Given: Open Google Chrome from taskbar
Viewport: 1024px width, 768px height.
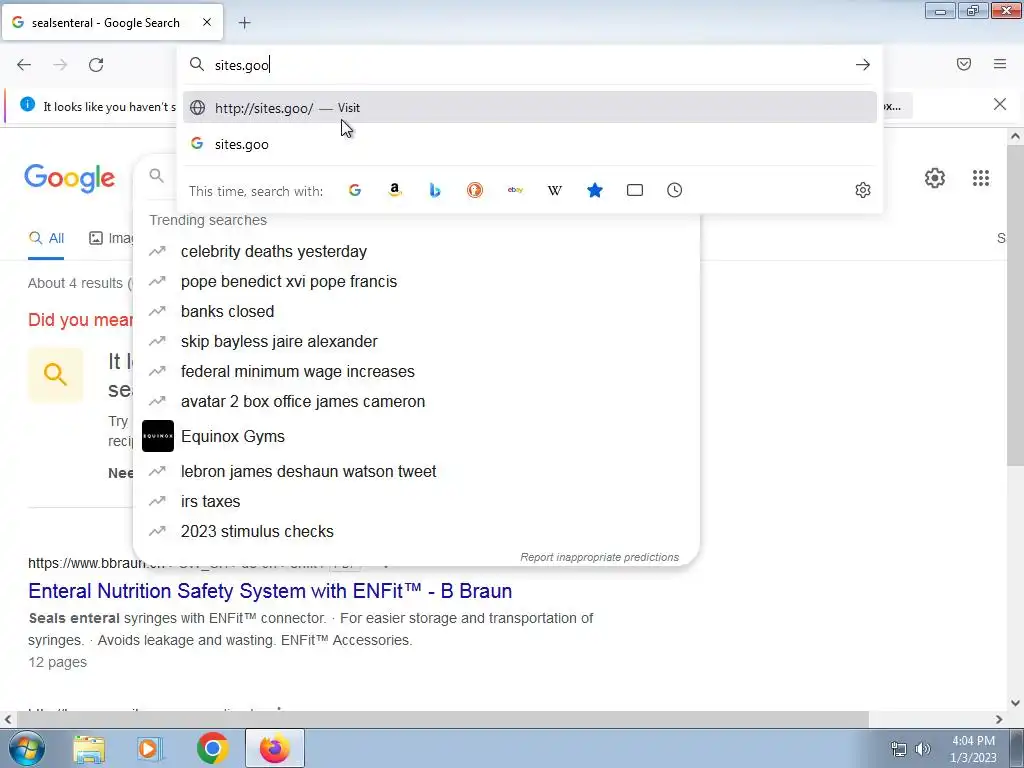Looking at the screenshot, I should coord(212,748).
